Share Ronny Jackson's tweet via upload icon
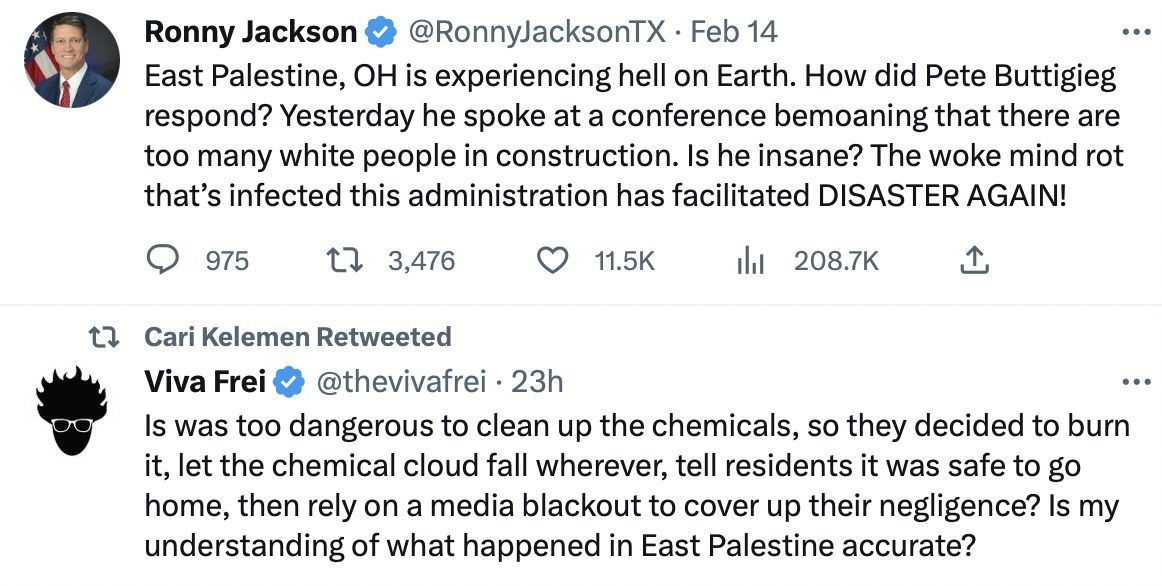The image size is (1162, 586). tap(973, 261)
